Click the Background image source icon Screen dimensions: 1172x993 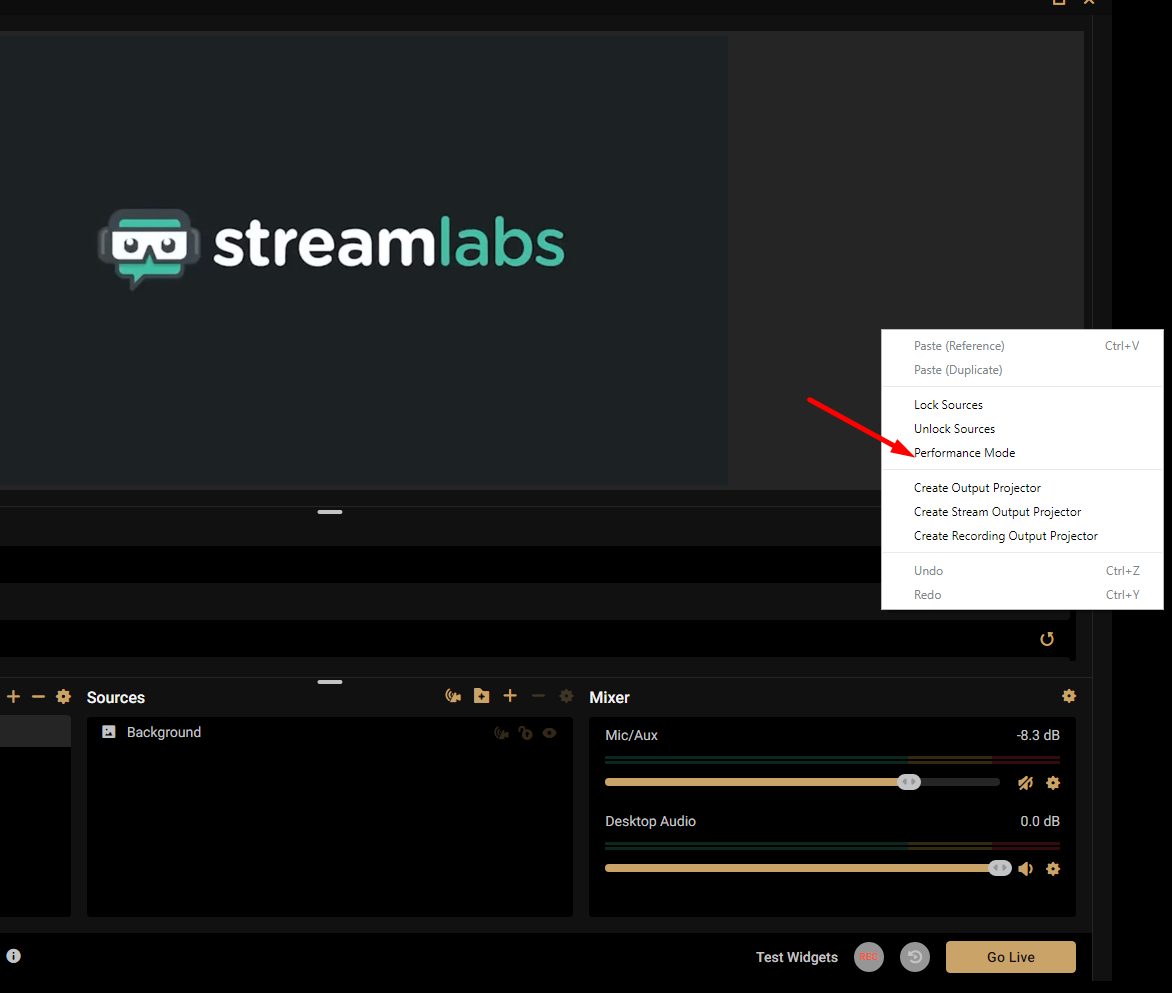click(109, 732)
